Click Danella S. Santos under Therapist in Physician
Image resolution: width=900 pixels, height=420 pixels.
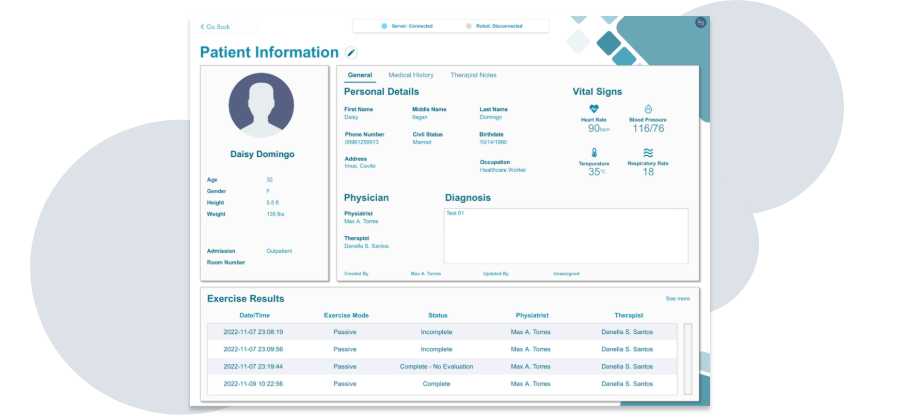tap(366, 246)
